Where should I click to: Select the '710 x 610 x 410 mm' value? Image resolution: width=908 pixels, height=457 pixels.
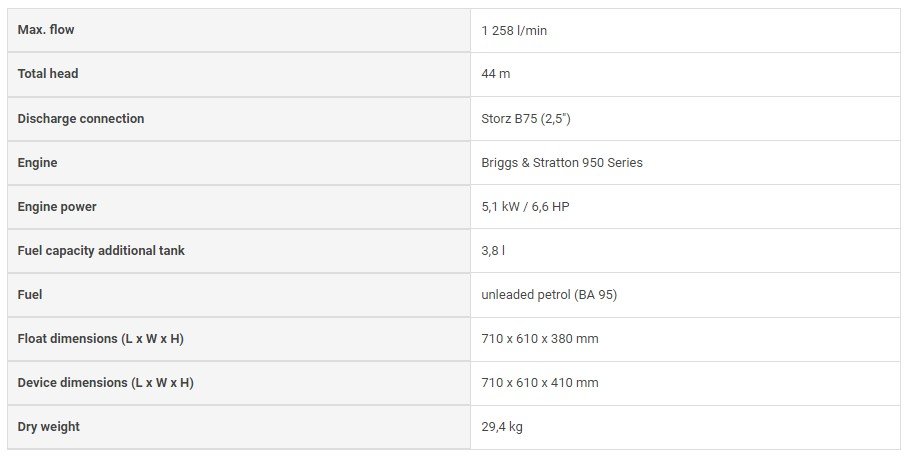[540, 383]
